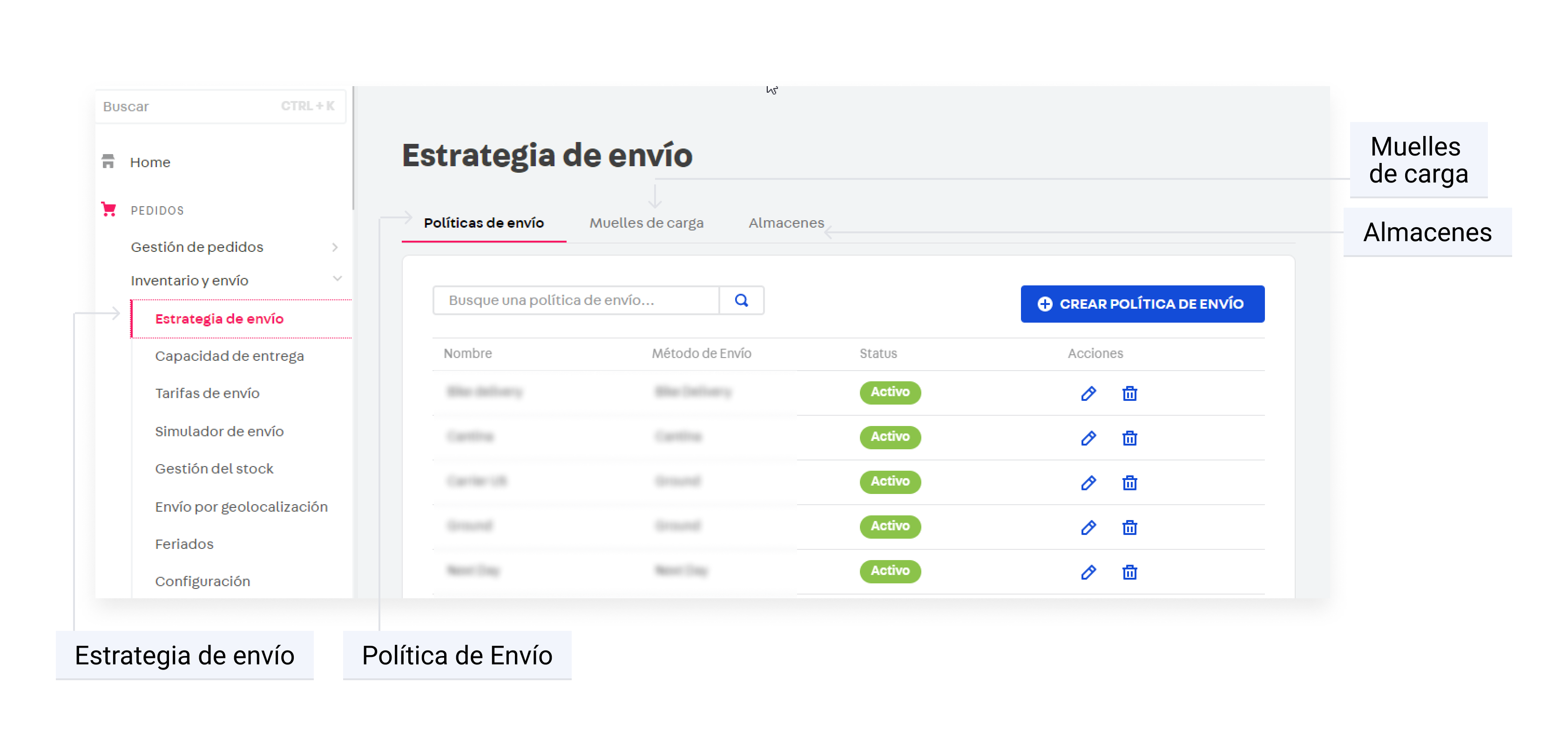Toggle the Activo badge on the Ground row

click(890, 527)
